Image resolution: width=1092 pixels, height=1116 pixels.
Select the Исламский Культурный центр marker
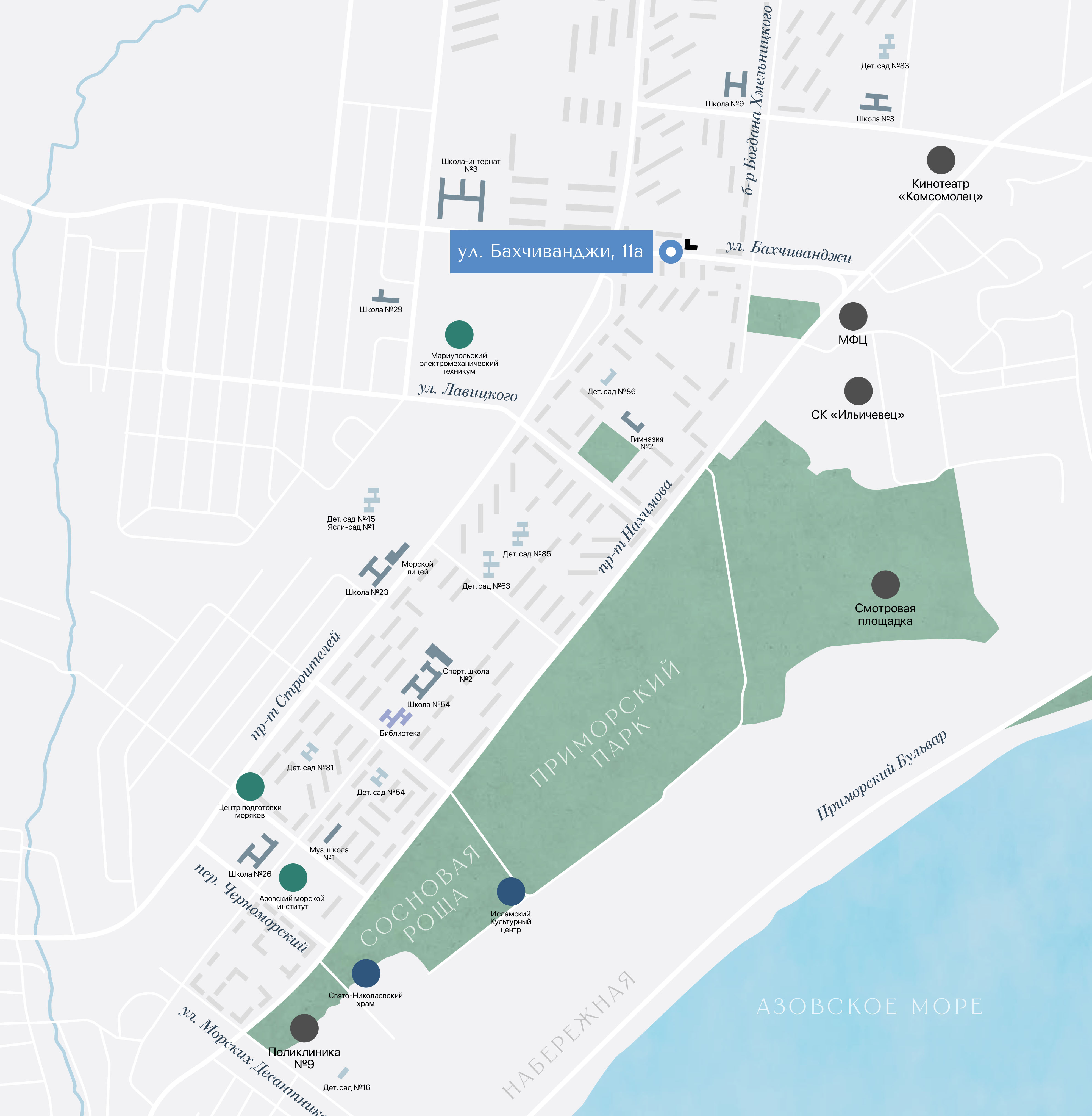click(x=510, y=891)
